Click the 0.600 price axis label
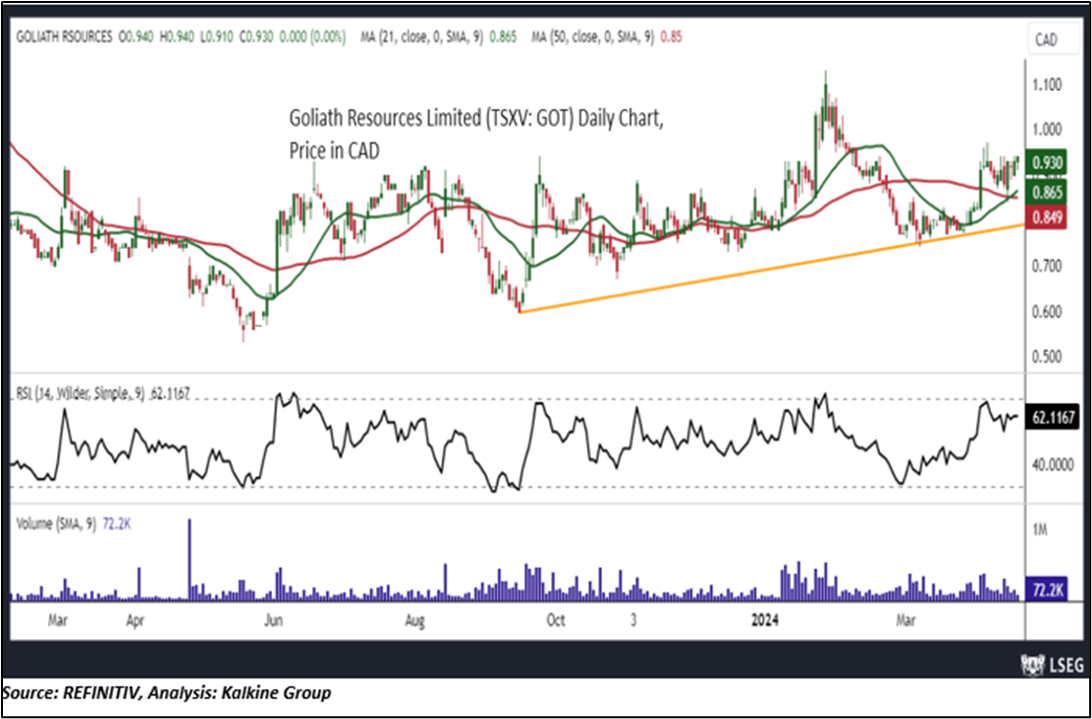 (1047, 311)
